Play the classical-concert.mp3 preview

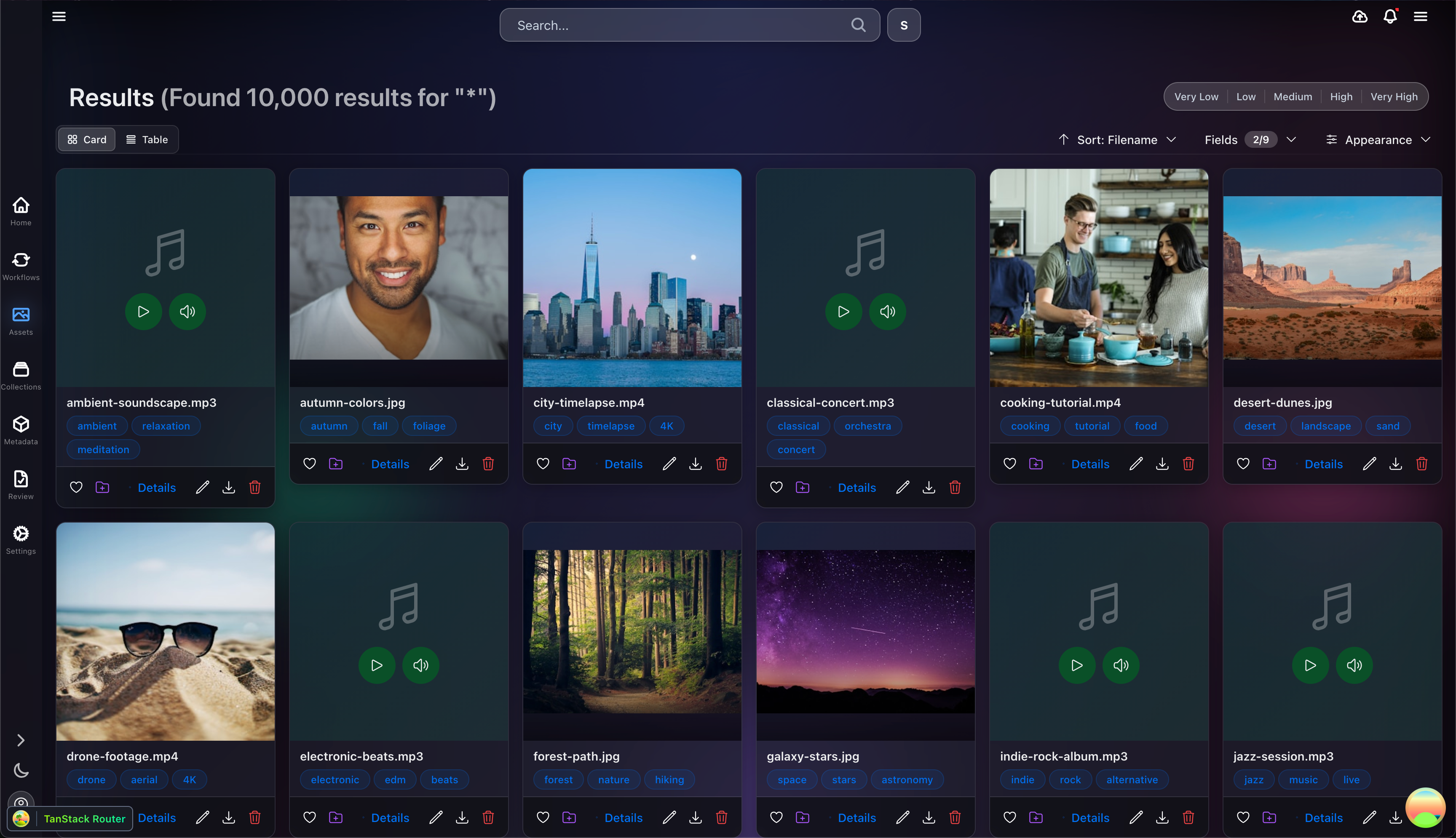(843, 311)
